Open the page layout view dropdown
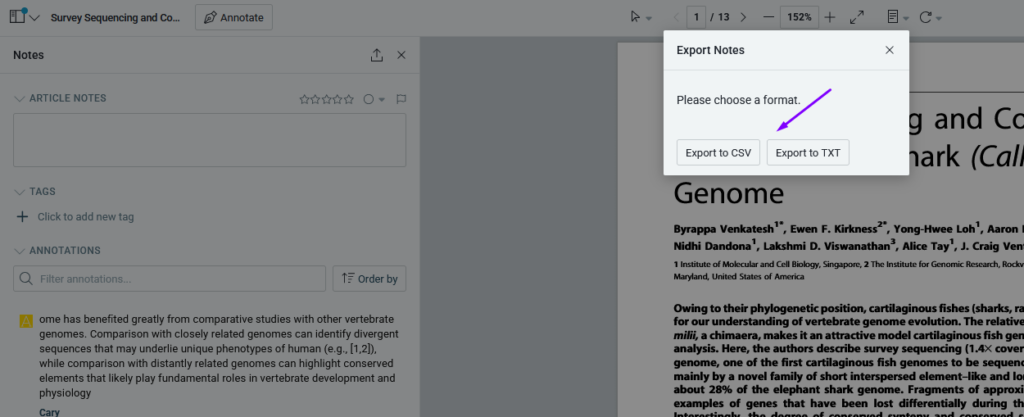Image resolution: width=1024 pixels, height=417 pixels. tap(898, 17)
